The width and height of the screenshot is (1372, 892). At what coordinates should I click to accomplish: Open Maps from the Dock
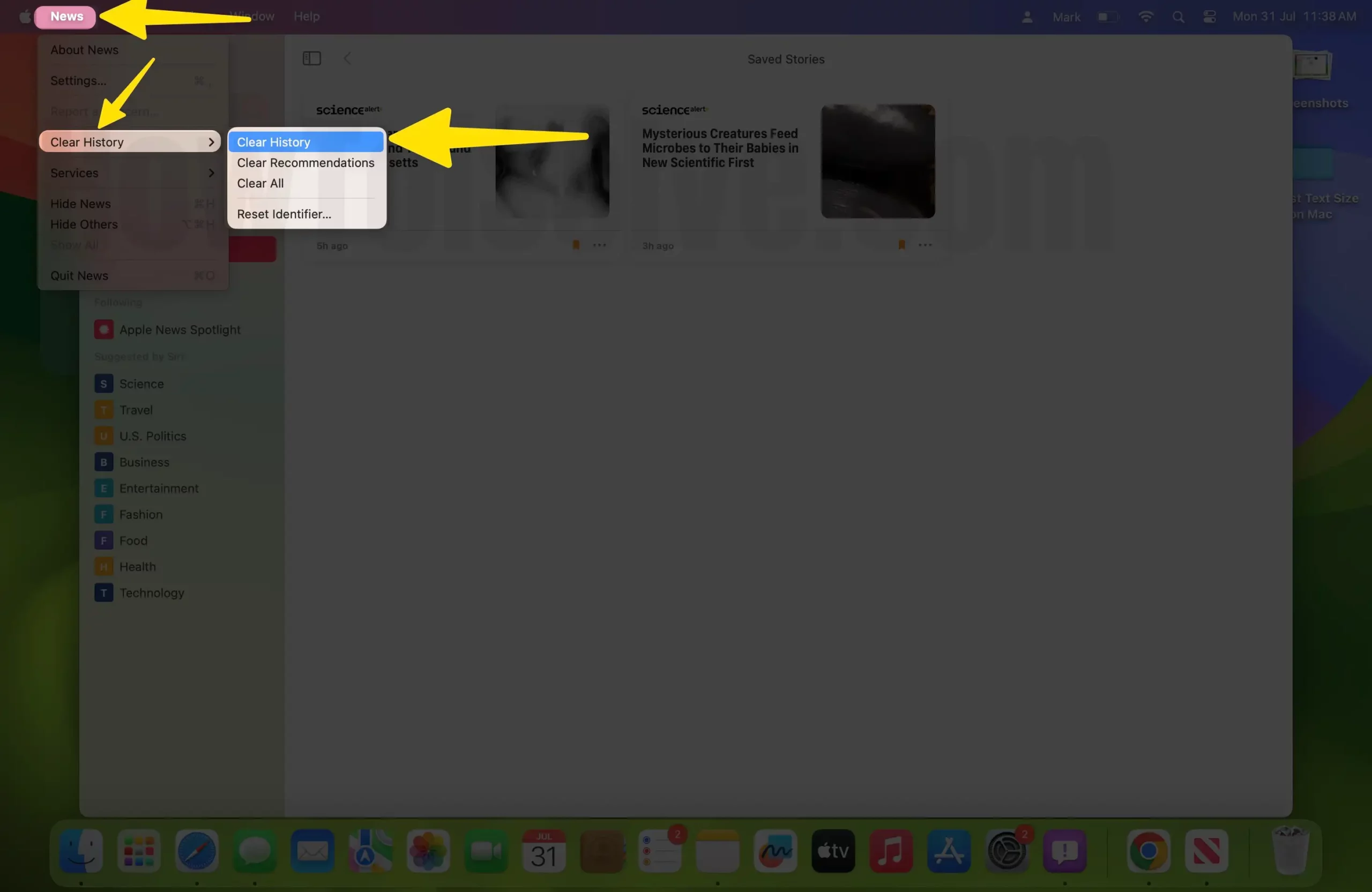click(x=370, y=851)
